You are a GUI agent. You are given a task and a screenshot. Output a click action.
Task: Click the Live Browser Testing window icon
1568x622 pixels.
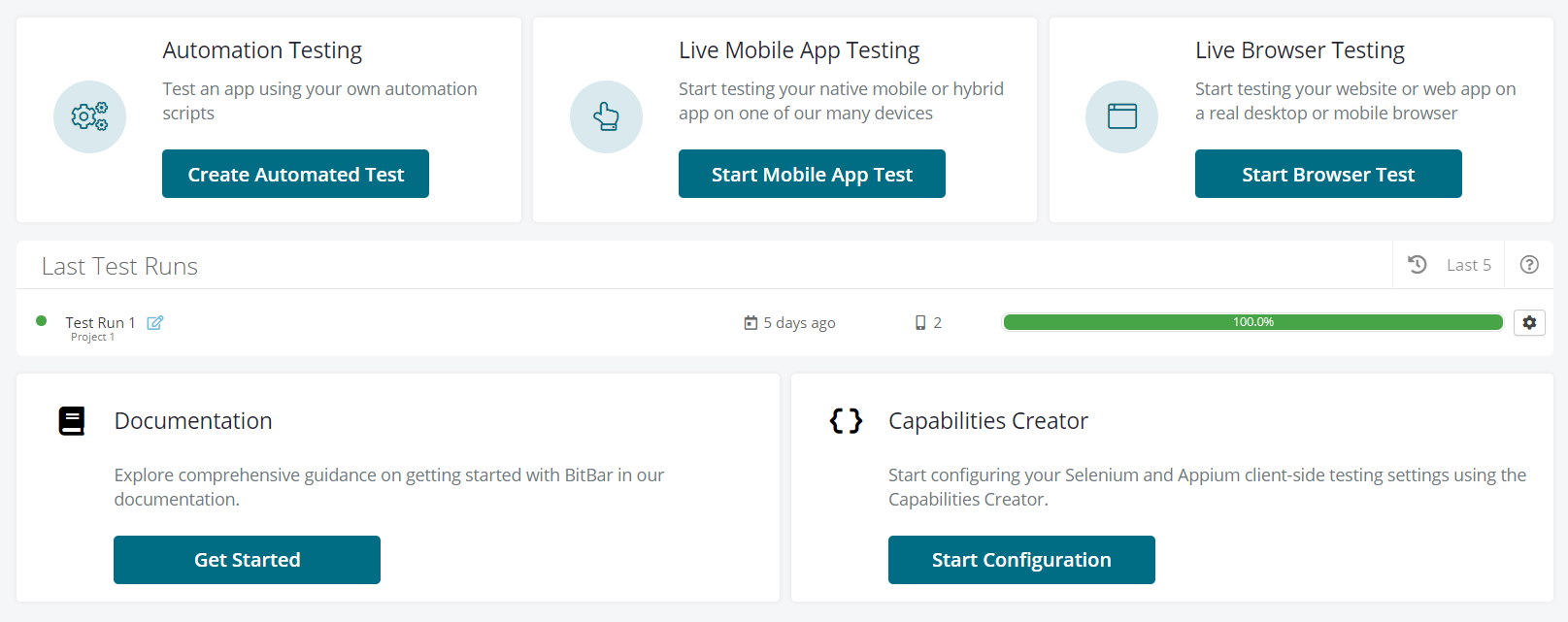click(x=1121, y=116)
